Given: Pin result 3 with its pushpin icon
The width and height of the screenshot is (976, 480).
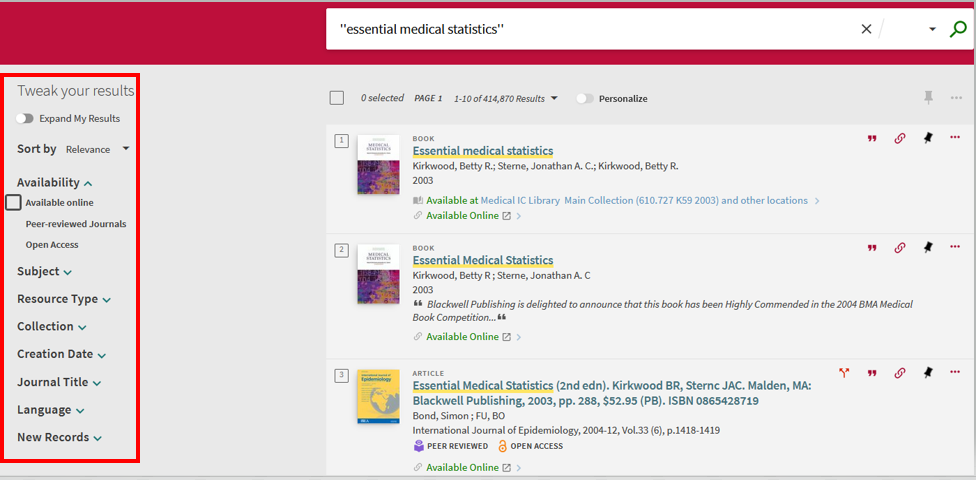Looking at the screenshot, I should pyautogui.click(x=927, y=372).
